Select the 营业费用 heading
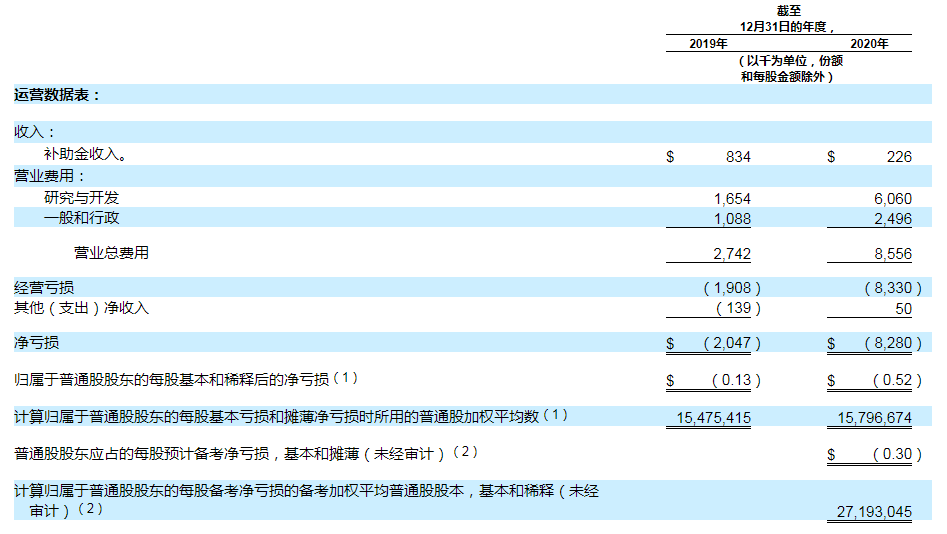Screen dimensions: 947x534 coord(50,176)
